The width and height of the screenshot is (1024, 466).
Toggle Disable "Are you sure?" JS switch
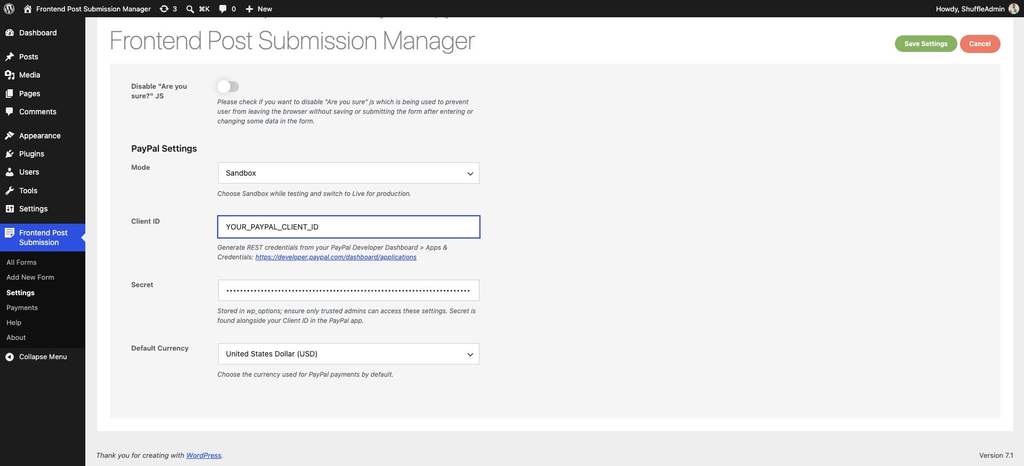[x=229, y=86]
